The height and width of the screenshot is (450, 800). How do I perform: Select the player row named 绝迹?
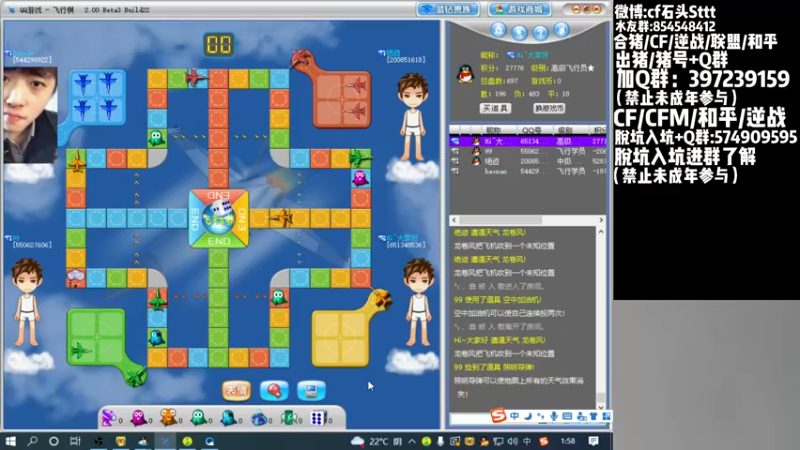[x=528, y=161]
